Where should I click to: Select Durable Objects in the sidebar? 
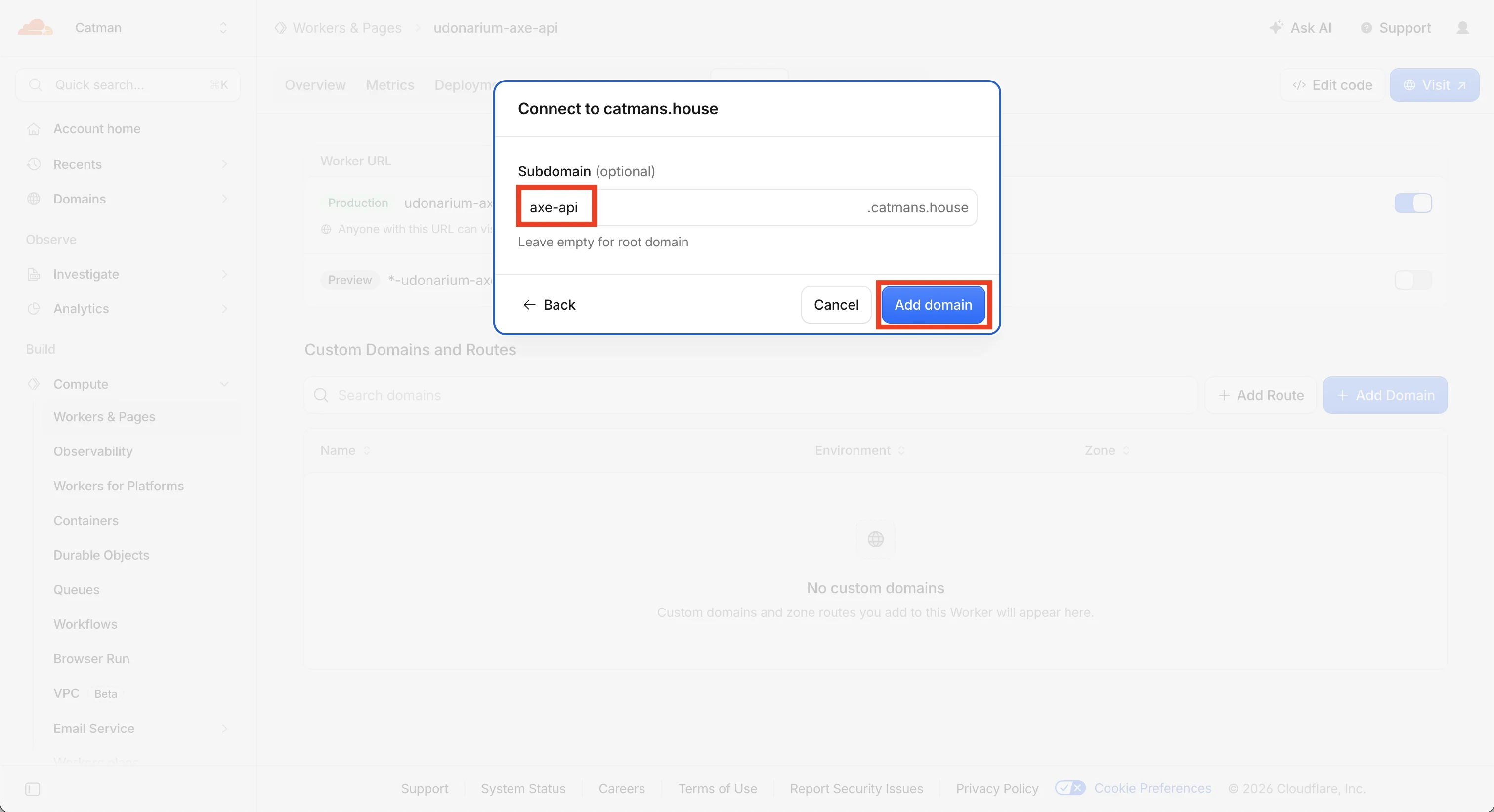101,555
